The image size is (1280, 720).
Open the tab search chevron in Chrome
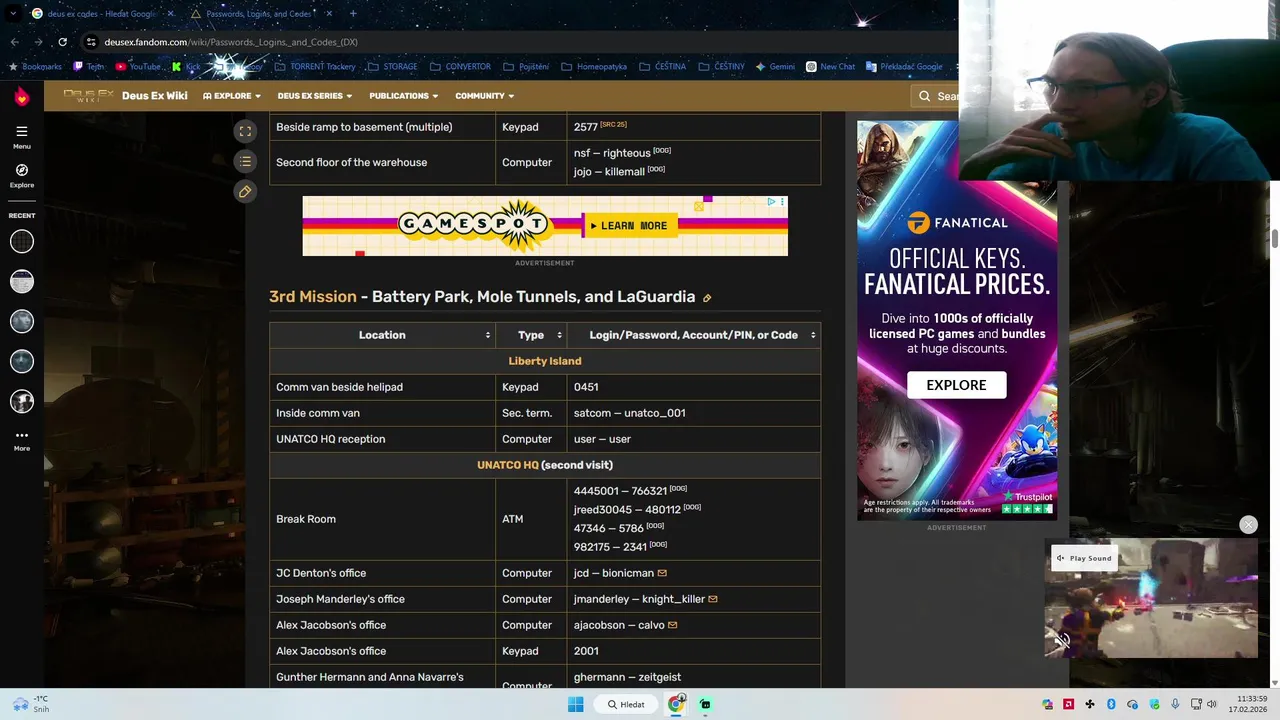point(15,14)
